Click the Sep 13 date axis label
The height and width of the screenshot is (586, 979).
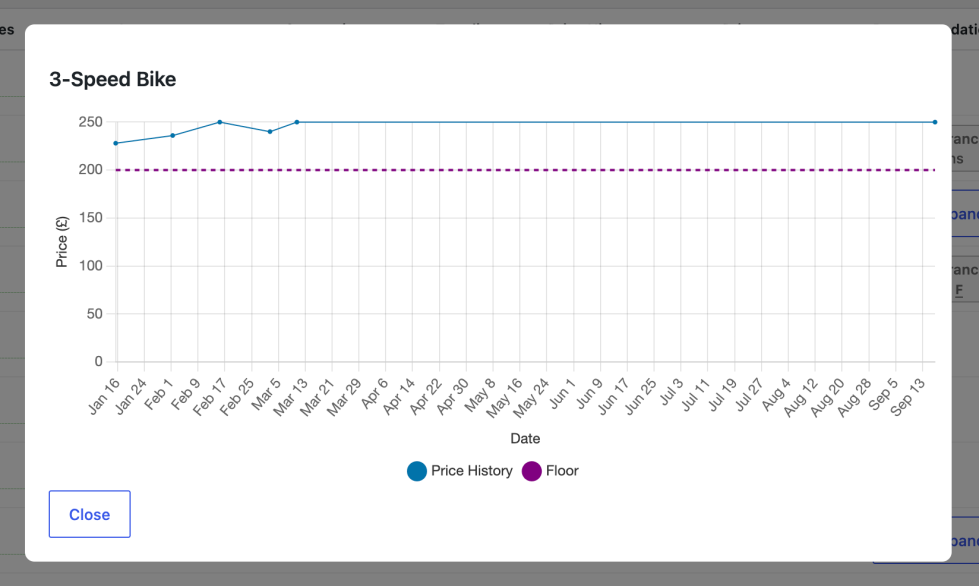tap(907, 397)
